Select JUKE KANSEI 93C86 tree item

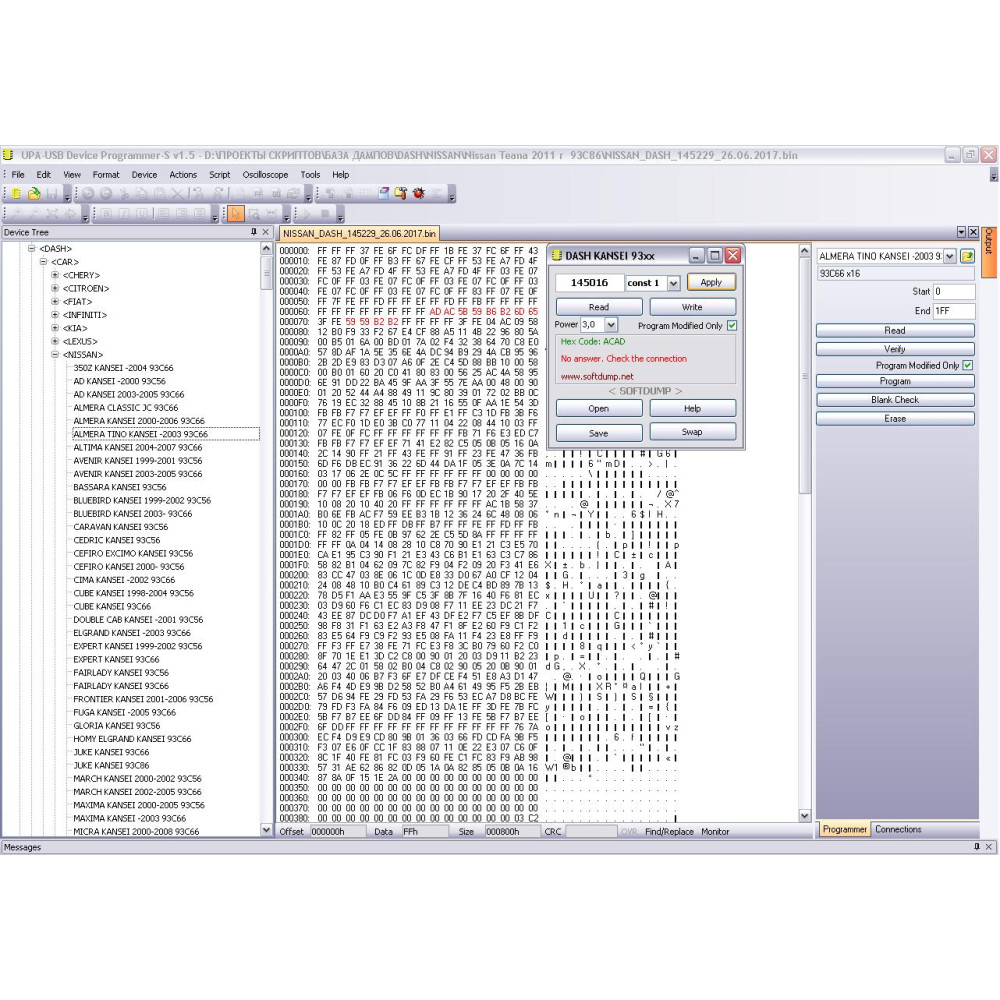[111, 765]
